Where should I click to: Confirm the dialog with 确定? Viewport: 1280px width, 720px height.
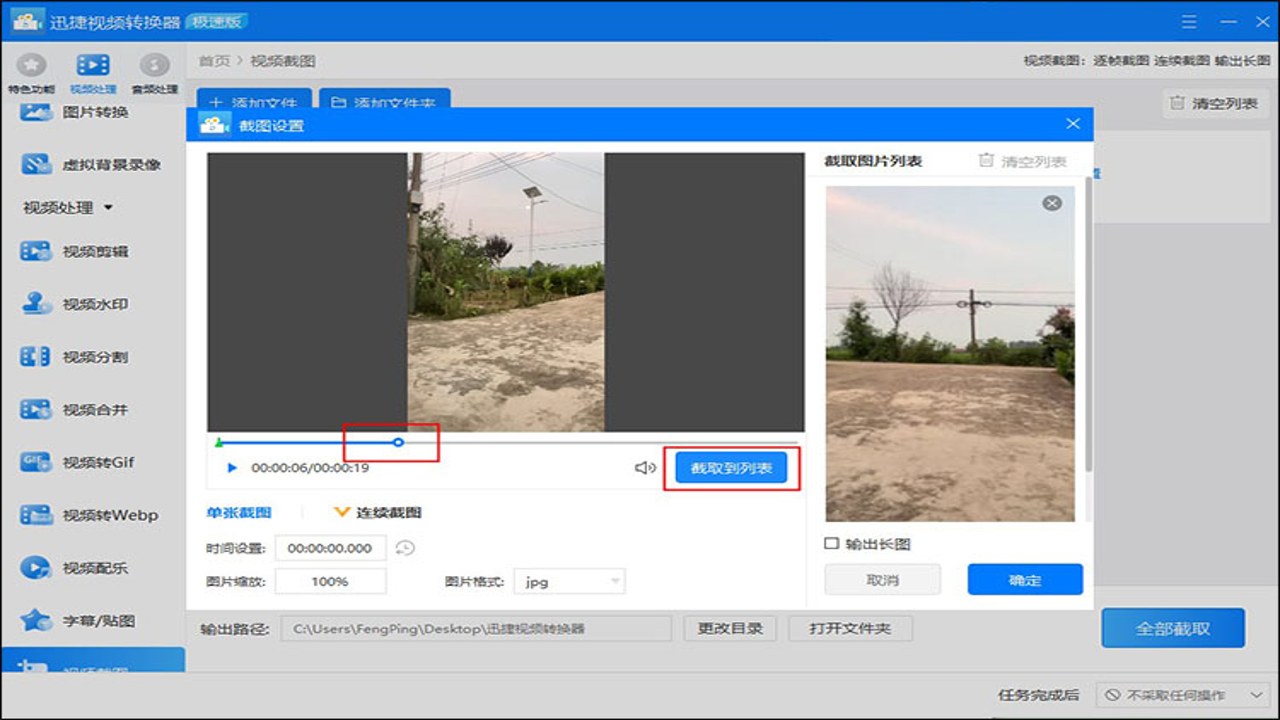click(x=1025, y=580)
